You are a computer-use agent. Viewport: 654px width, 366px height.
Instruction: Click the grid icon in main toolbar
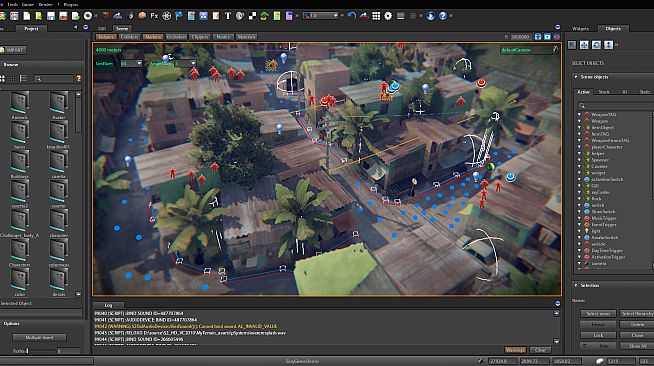point(376,16)
